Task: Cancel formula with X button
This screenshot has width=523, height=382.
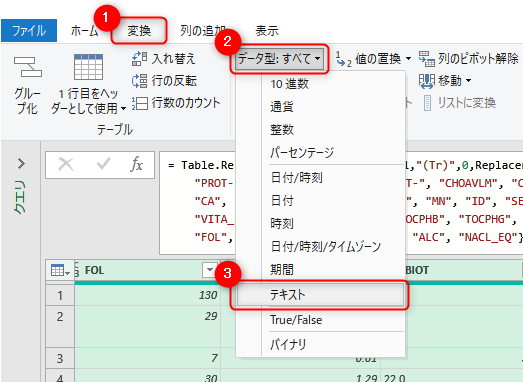Action: [66, 164]
